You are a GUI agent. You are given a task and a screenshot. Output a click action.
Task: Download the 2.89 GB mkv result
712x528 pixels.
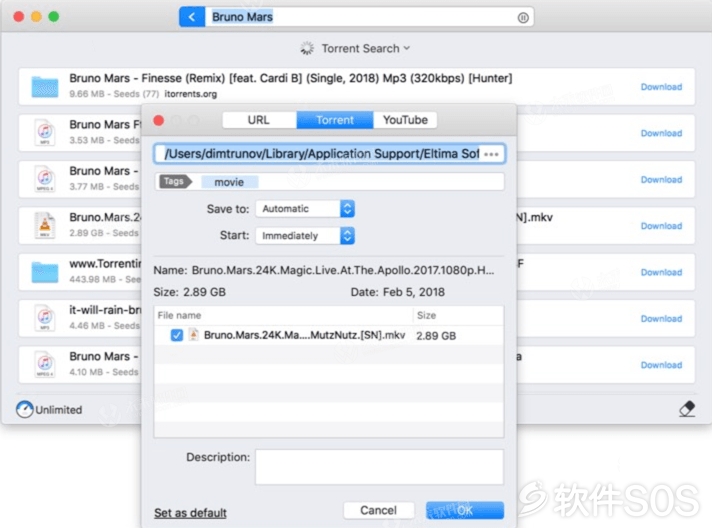661,226
